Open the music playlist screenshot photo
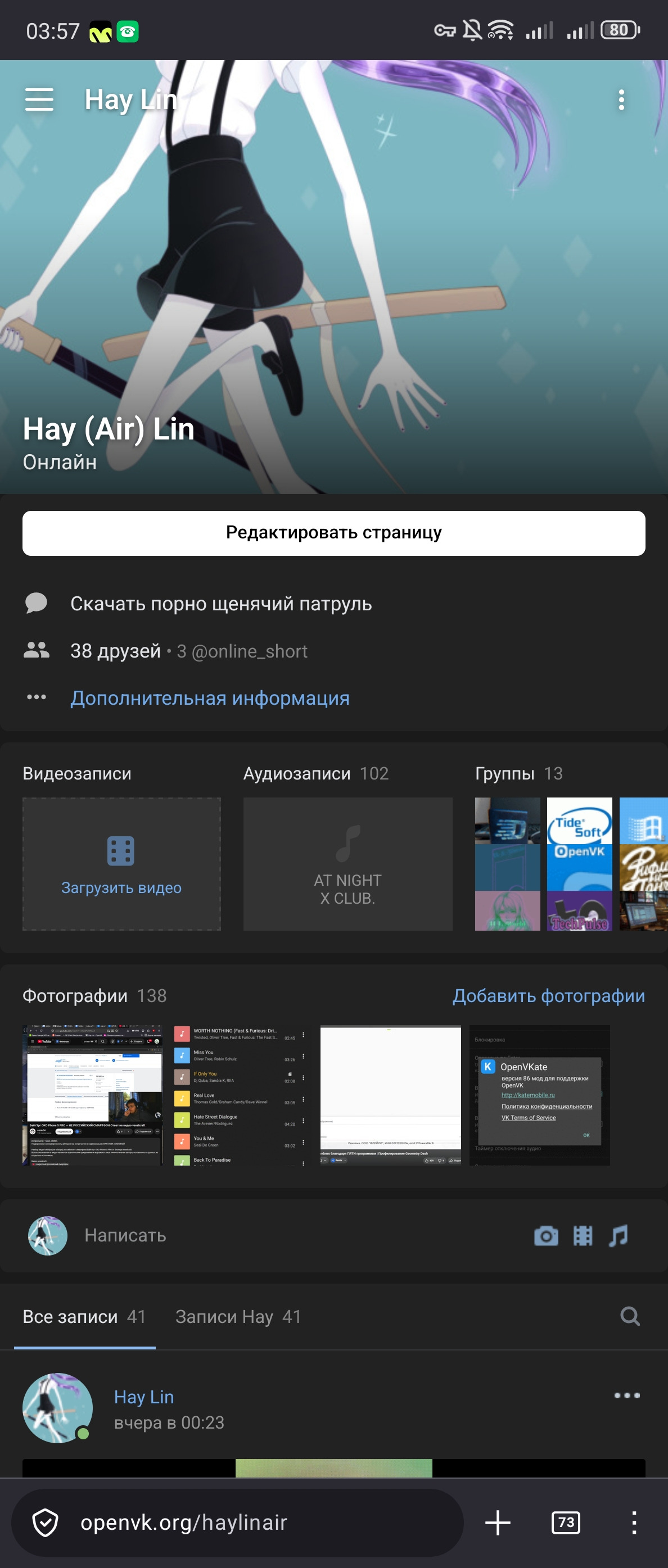668x1568 pixels. (x=242, y=1095)
